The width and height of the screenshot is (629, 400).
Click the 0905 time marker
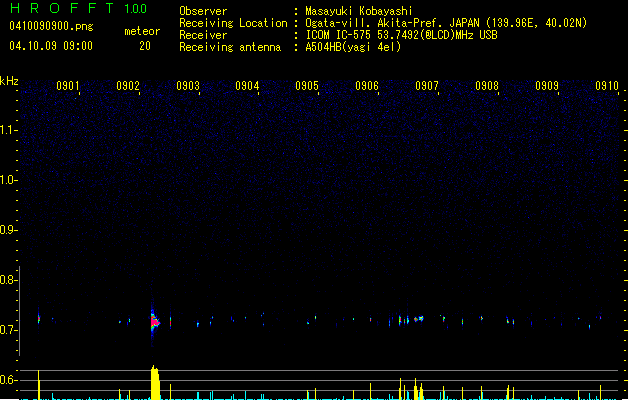point(307,86)
